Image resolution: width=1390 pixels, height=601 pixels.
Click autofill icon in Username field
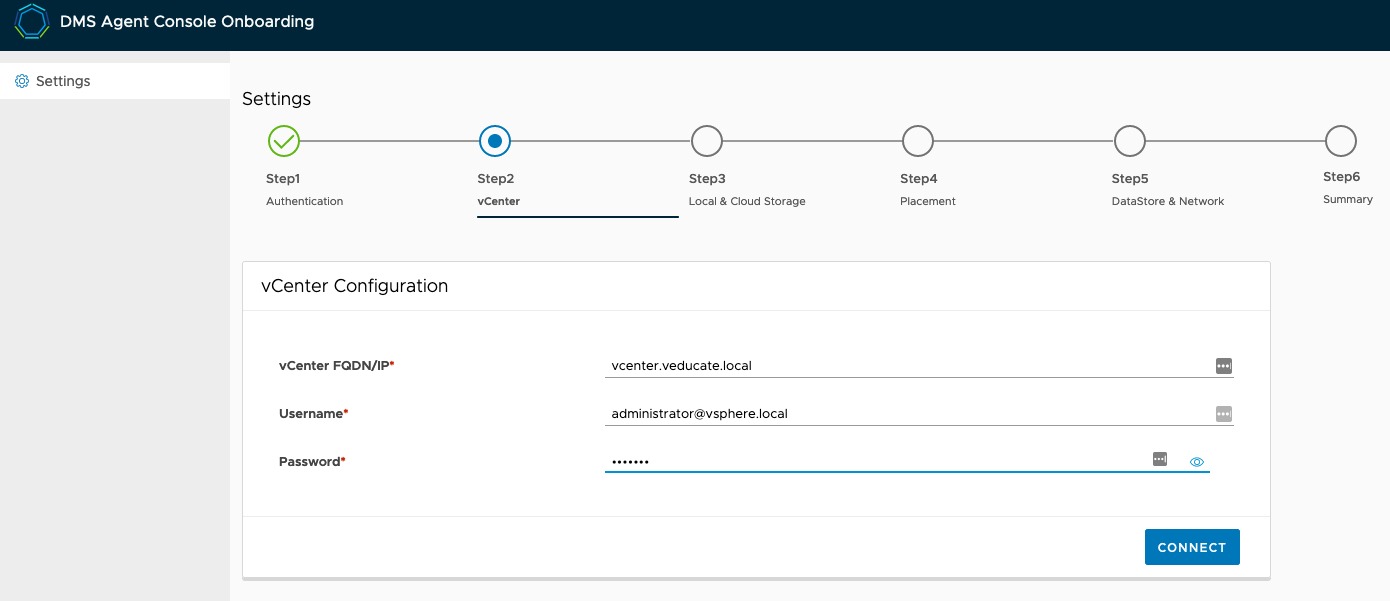(1223, 414)
